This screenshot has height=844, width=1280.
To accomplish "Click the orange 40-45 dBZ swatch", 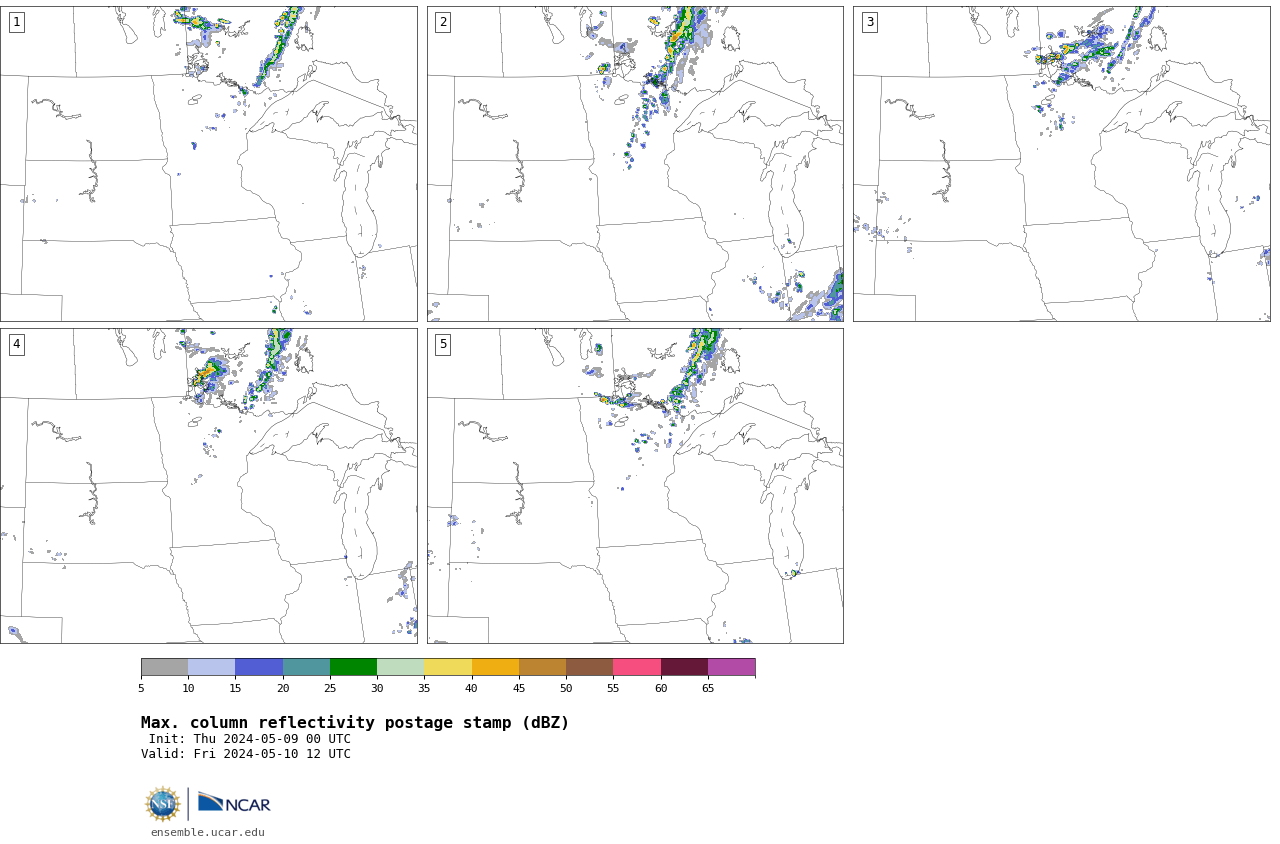I will pos(495,667).
